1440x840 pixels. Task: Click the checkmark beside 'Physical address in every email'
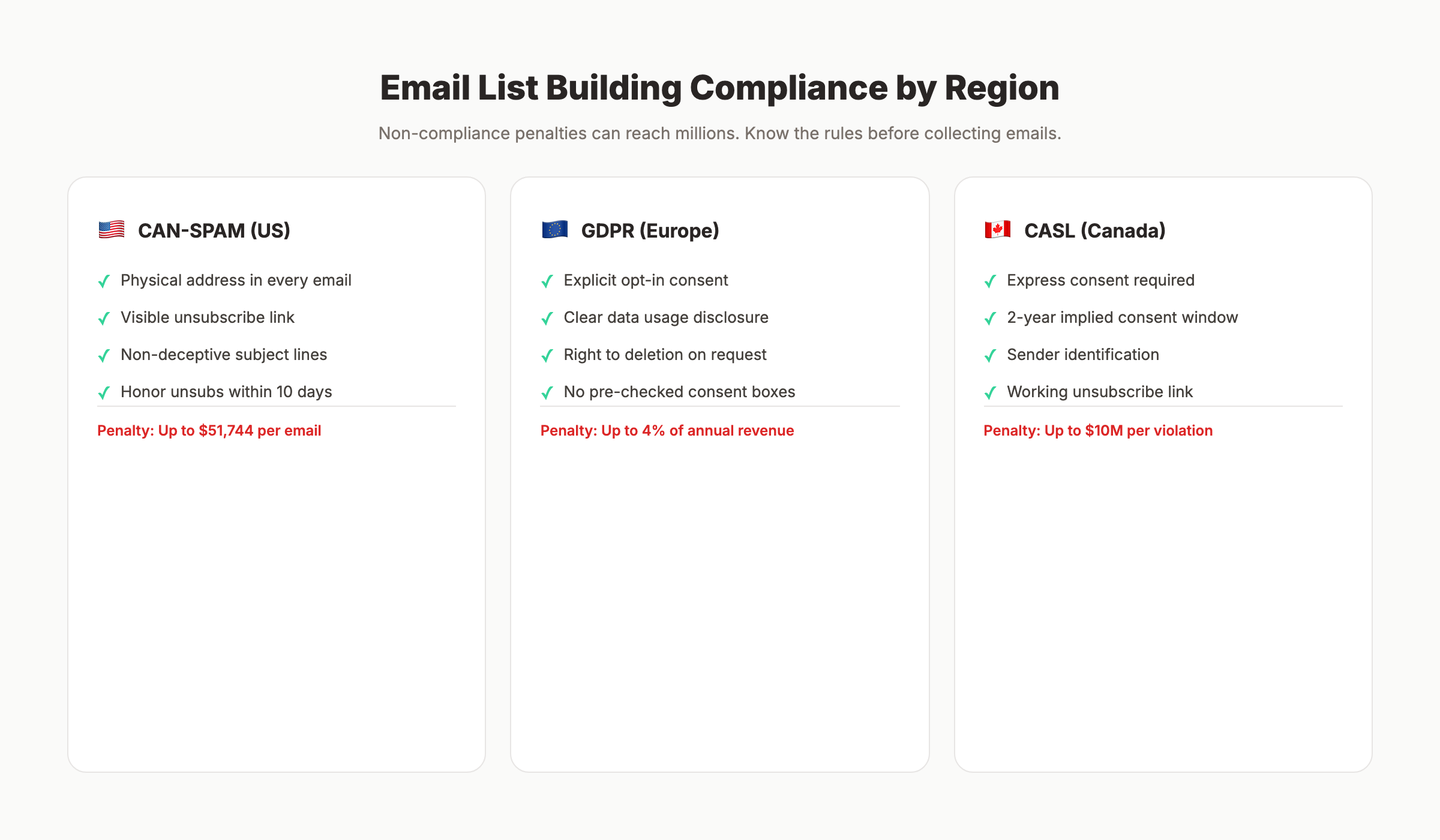pos(104,281)
